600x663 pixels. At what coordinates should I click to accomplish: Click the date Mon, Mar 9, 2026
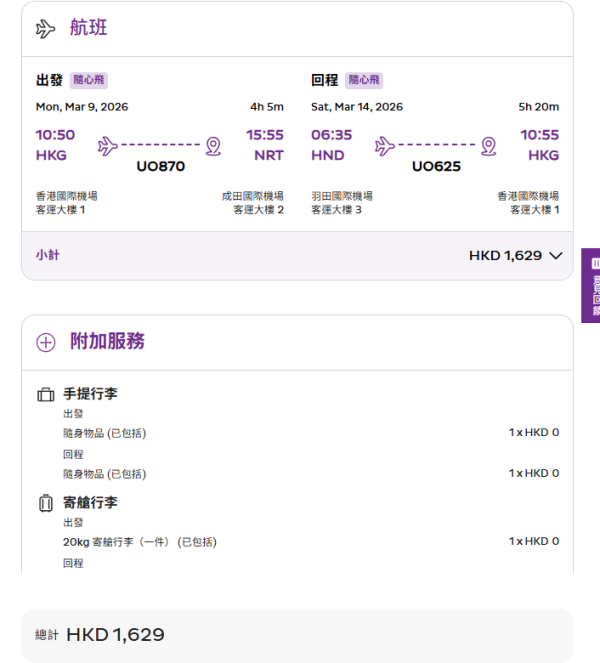pyautogui.click(x=82, y=107)
